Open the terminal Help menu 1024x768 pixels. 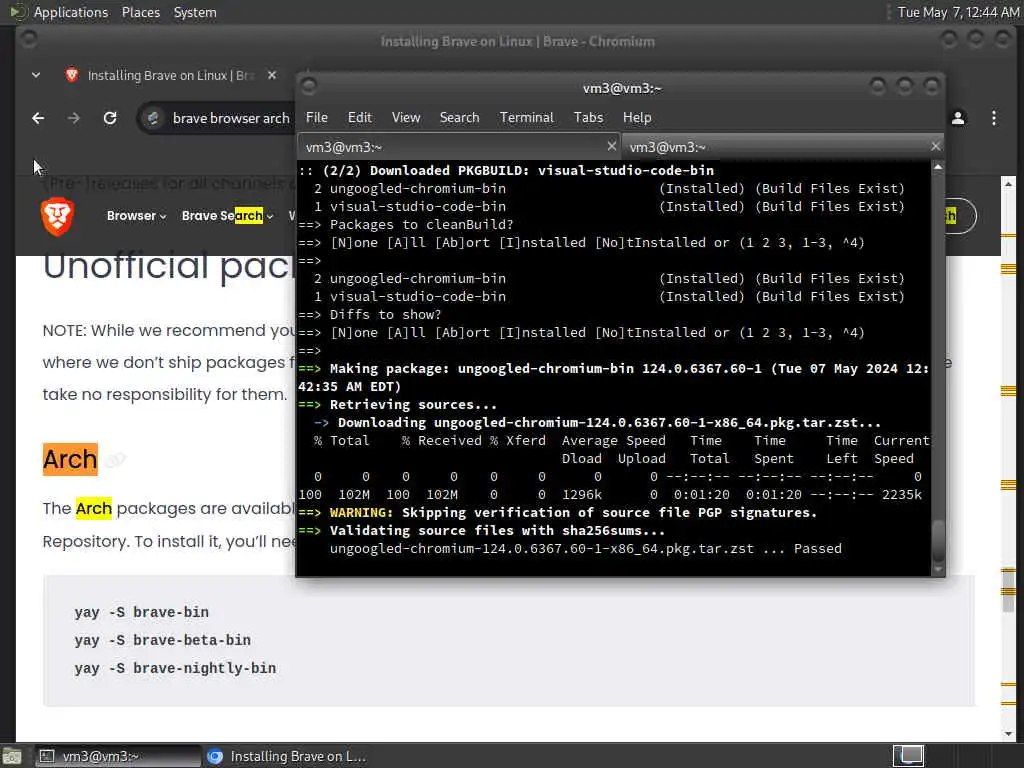point(637,118)
